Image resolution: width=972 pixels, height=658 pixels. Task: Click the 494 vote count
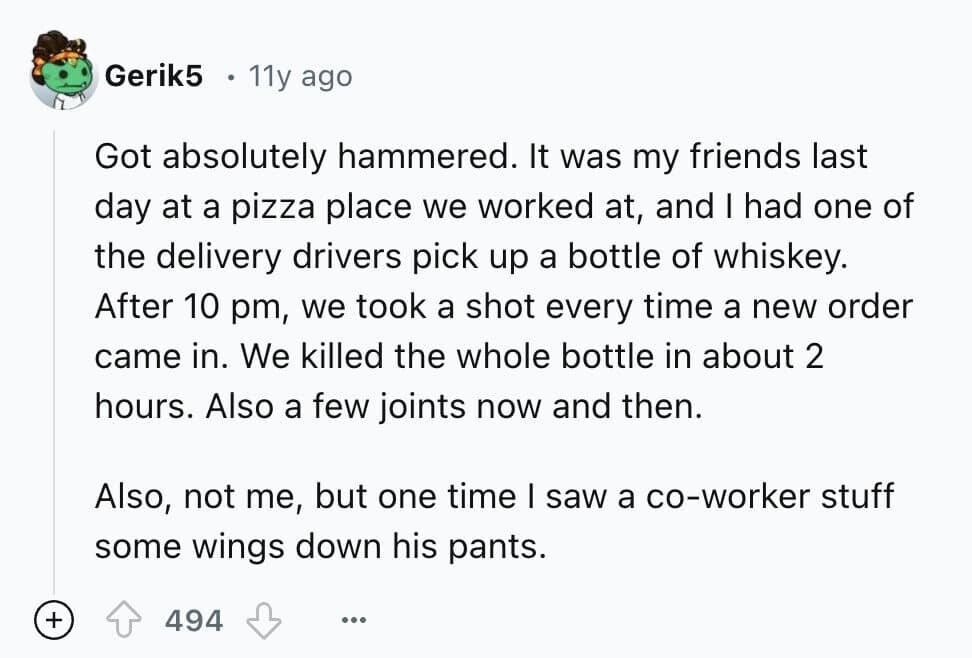point(193,620)
